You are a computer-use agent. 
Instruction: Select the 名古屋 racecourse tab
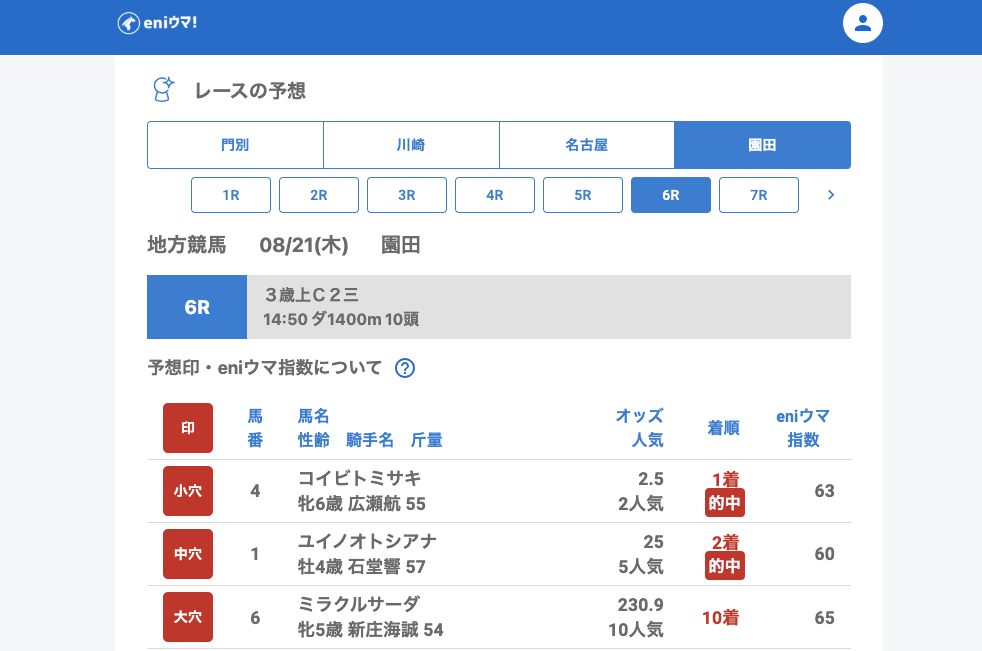587,145
